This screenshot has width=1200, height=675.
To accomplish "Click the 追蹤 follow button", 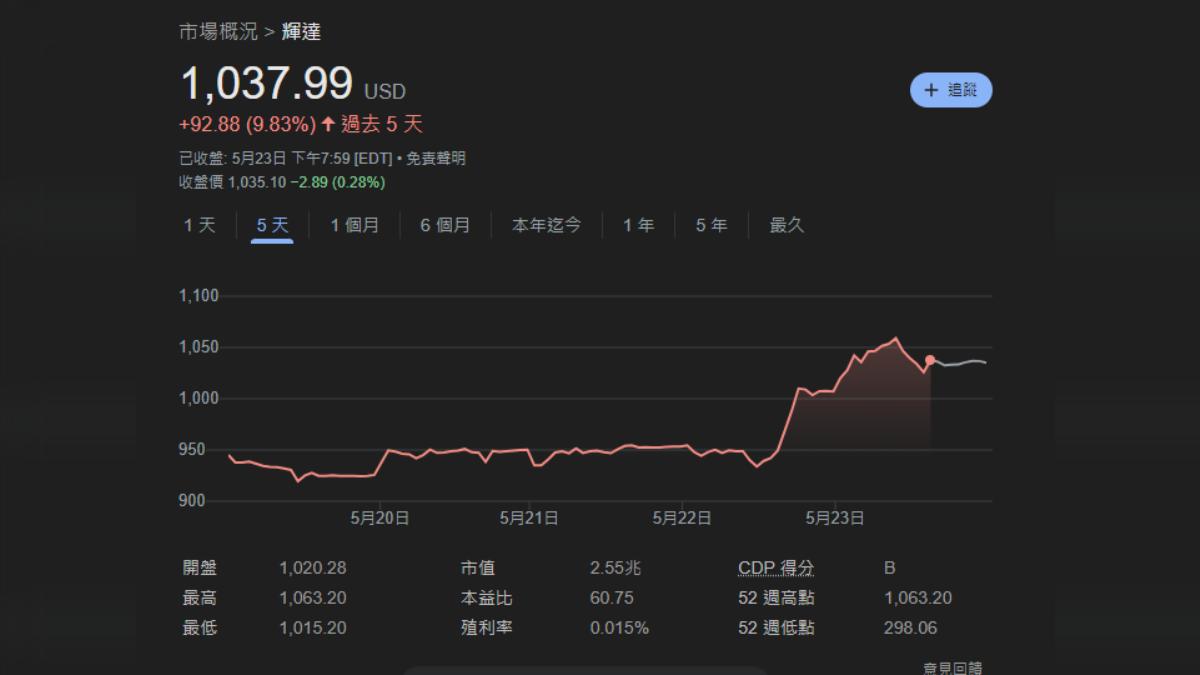I will click(951, 90).
